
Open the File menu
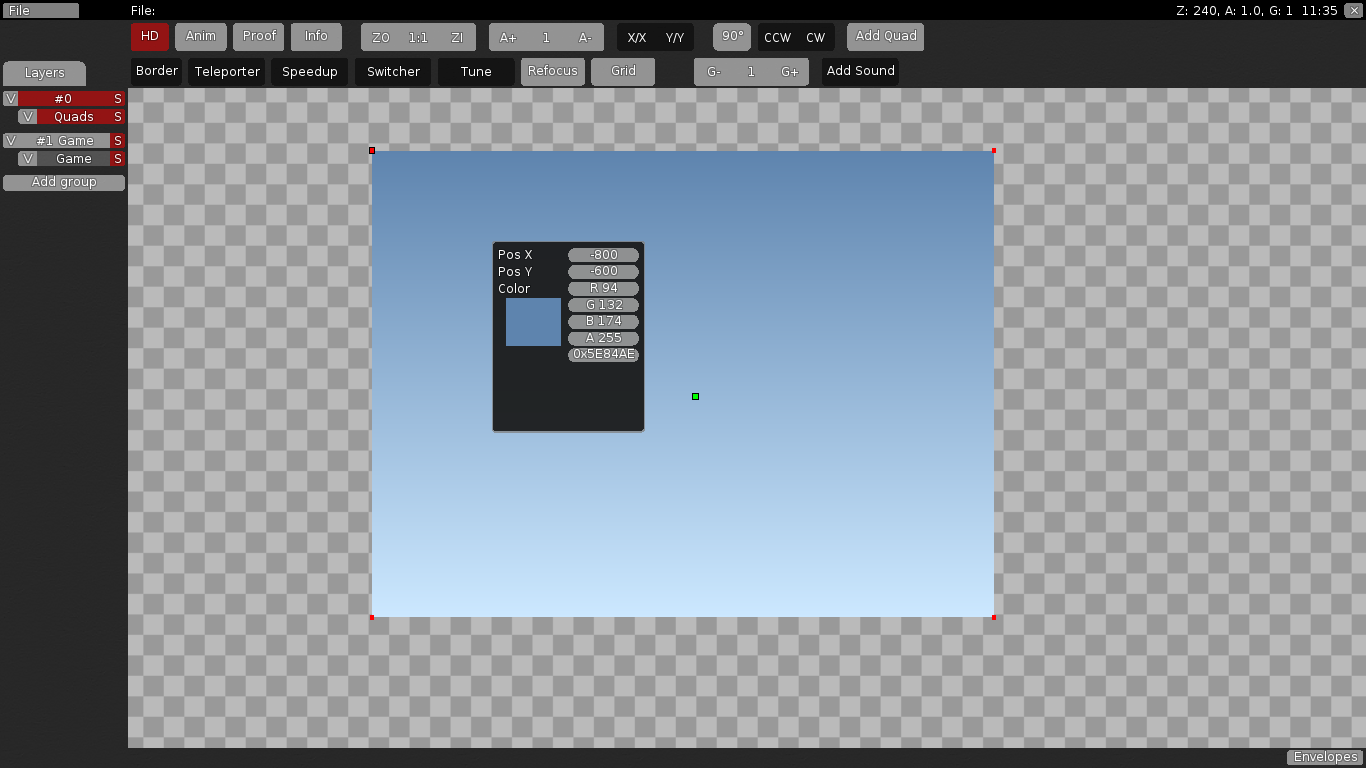click(40, 10)
